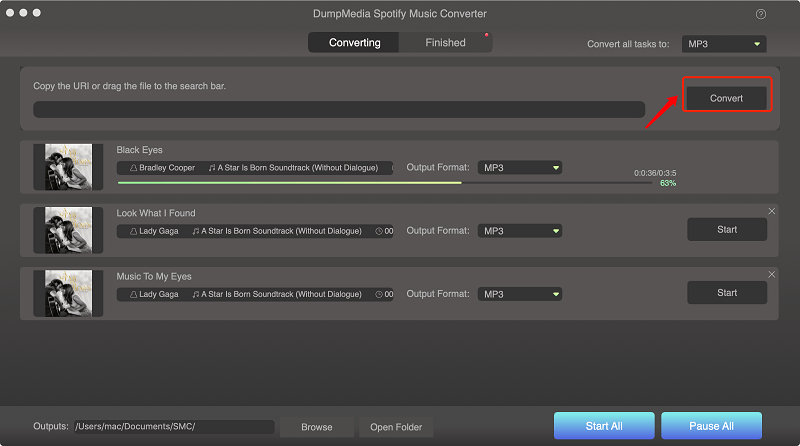
Task: Click the music note icon in Look What I Found row
Action: (195, 231)
